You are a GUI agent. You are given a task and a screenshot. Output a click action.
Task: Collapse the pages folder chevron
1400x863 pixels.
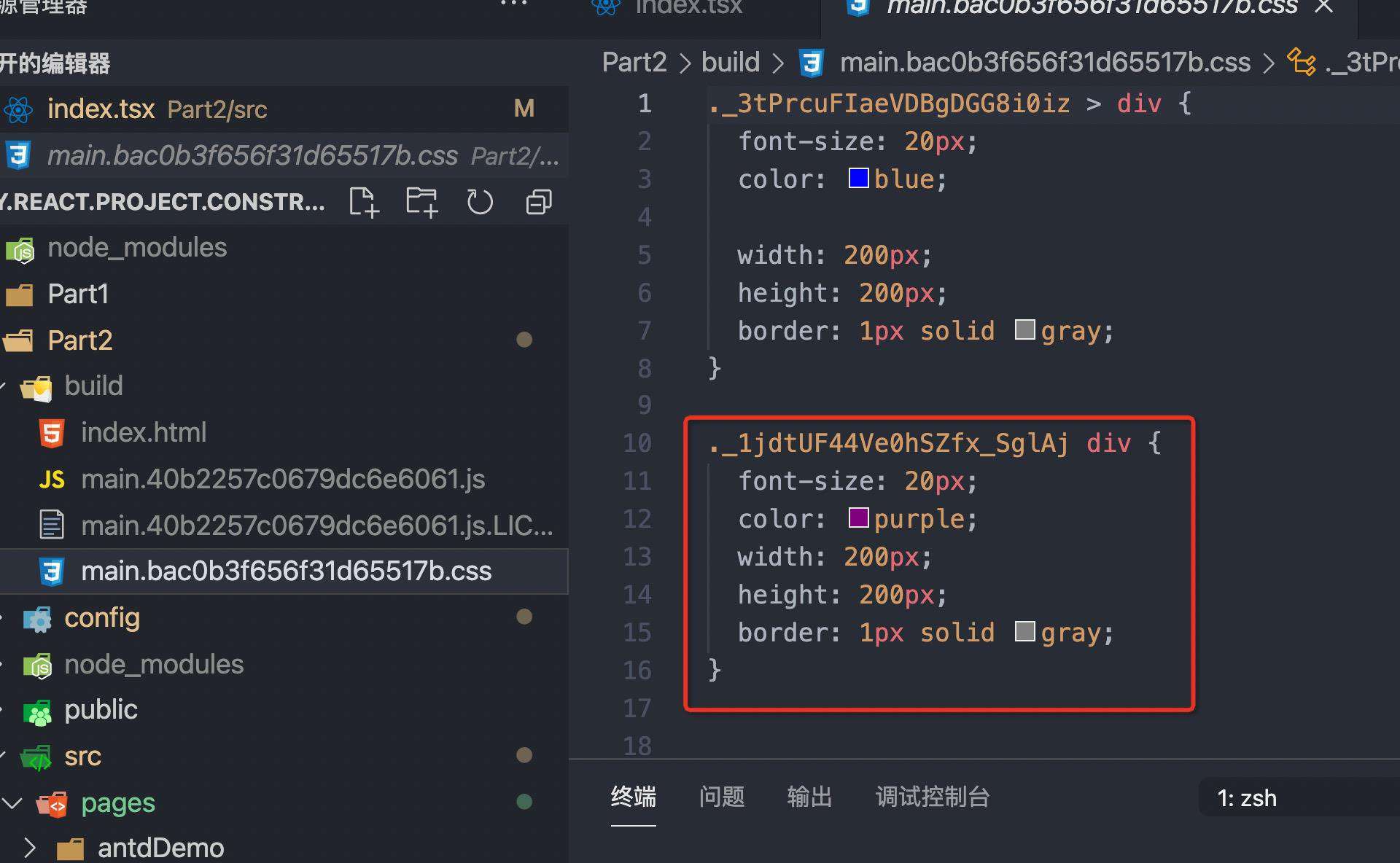point(11,803)
